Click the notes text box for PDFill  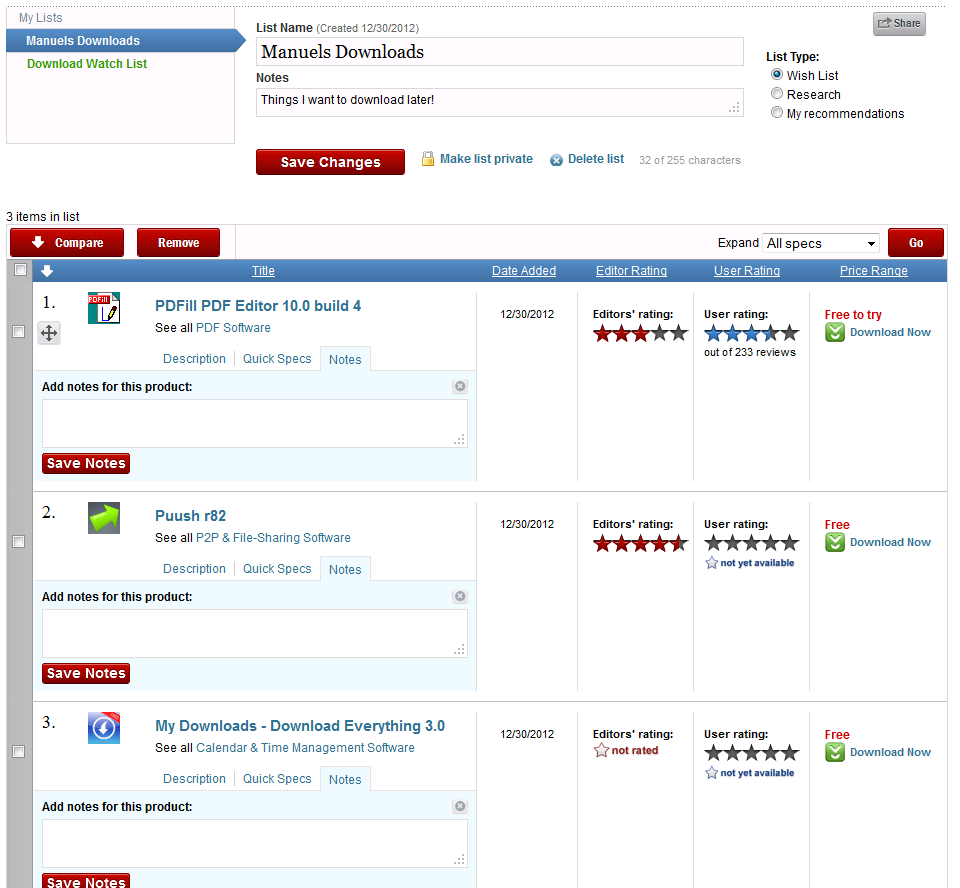(255, 424)
